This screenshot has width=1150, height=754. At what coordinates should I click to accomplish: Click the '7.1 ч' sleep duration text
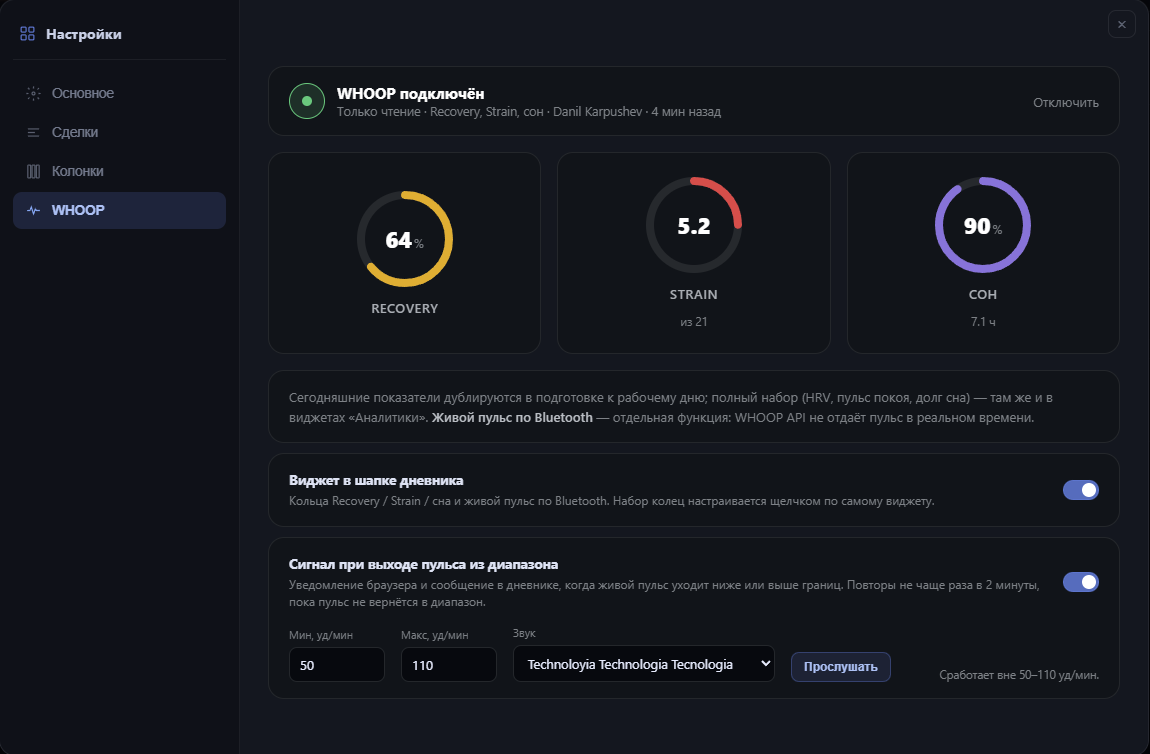click(x=983, y=322)
